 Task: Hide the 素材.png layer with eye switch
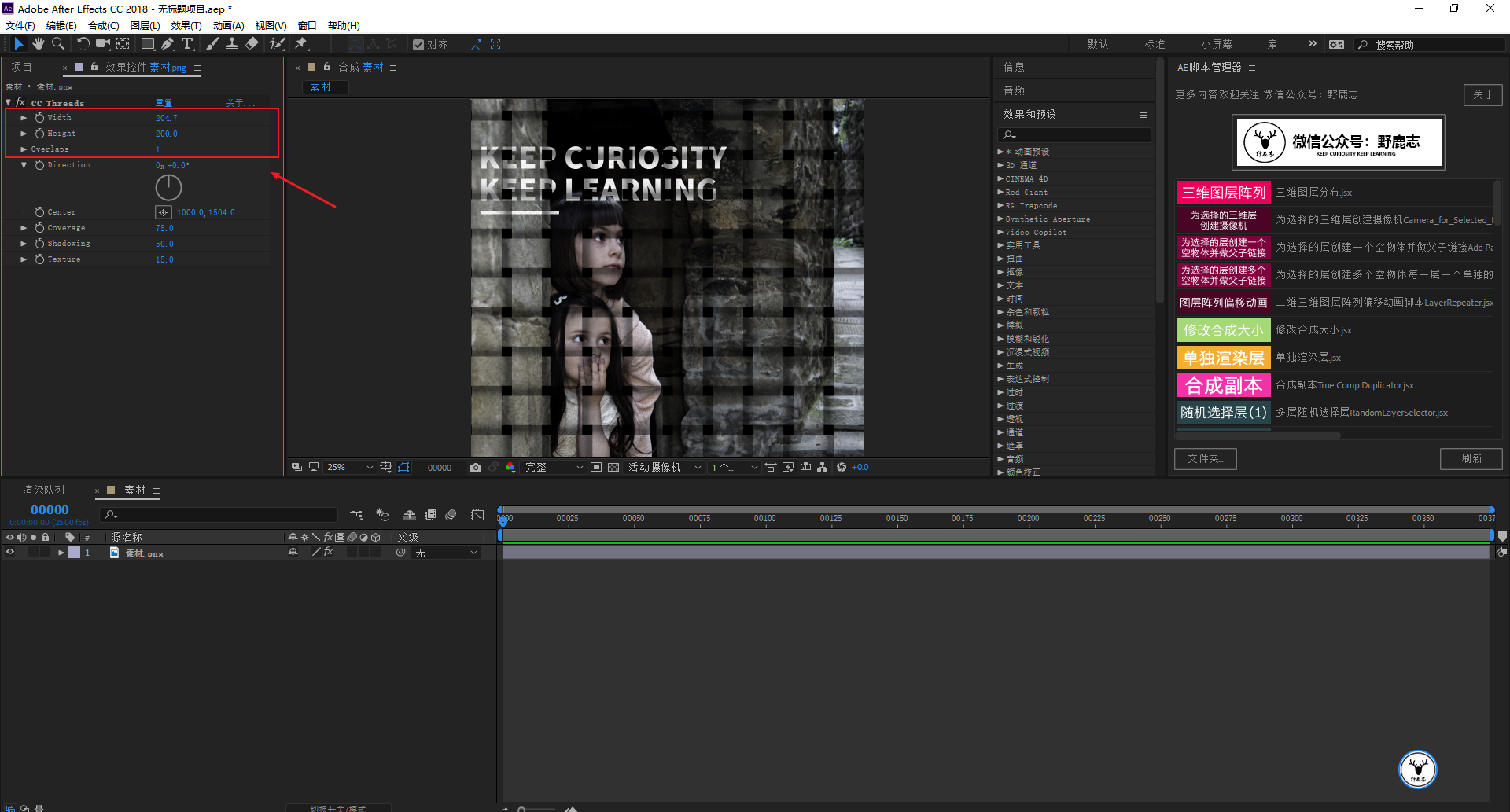point(10,553)
